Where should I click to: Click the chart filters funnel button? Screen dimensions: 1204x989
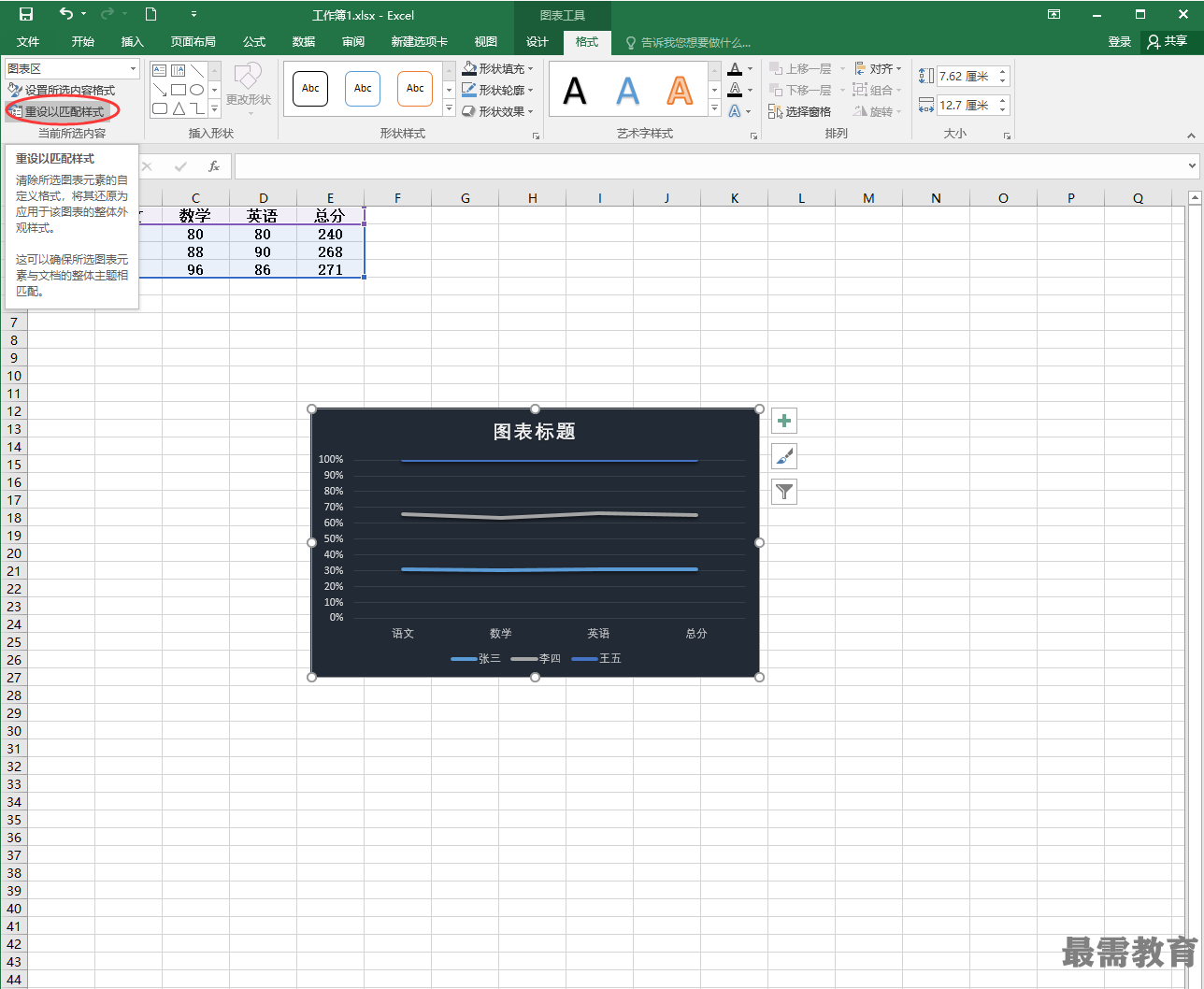[784, 492]
